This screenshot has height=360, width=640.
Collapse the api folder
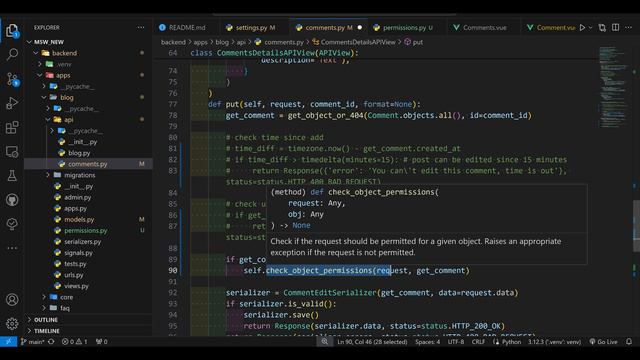[48, 120]
